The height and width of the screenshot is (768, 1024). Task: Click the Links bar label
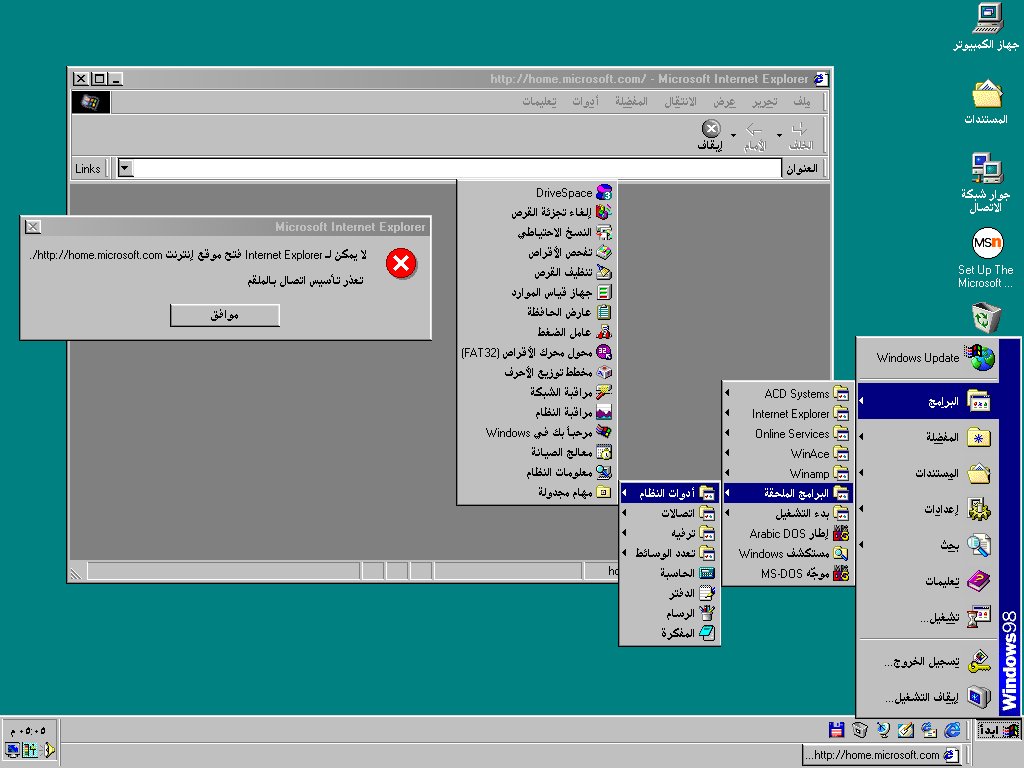[88, 168]
